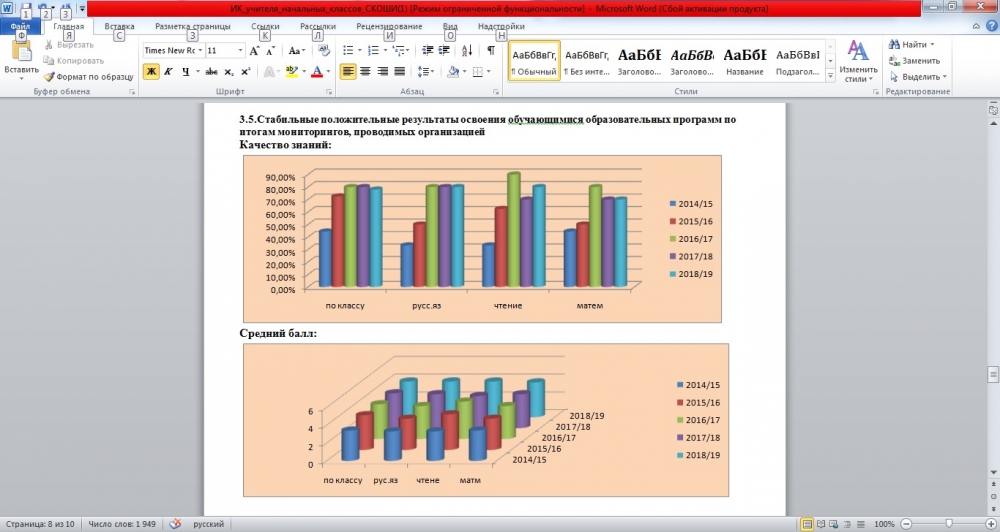Increase paragraph indent

(x=444, y=50)
